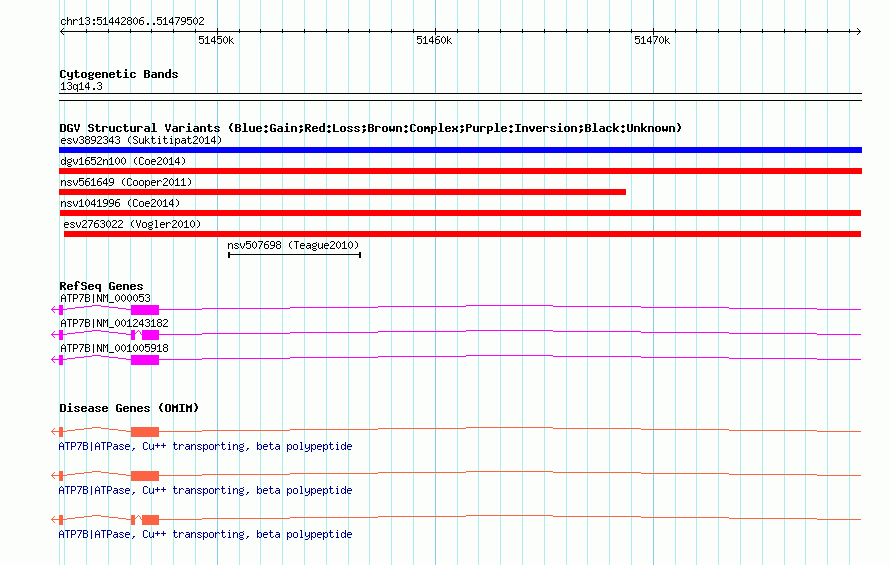
Task: Select the ATP7B|NM_000053 transcript label
Action: point(105,298)
